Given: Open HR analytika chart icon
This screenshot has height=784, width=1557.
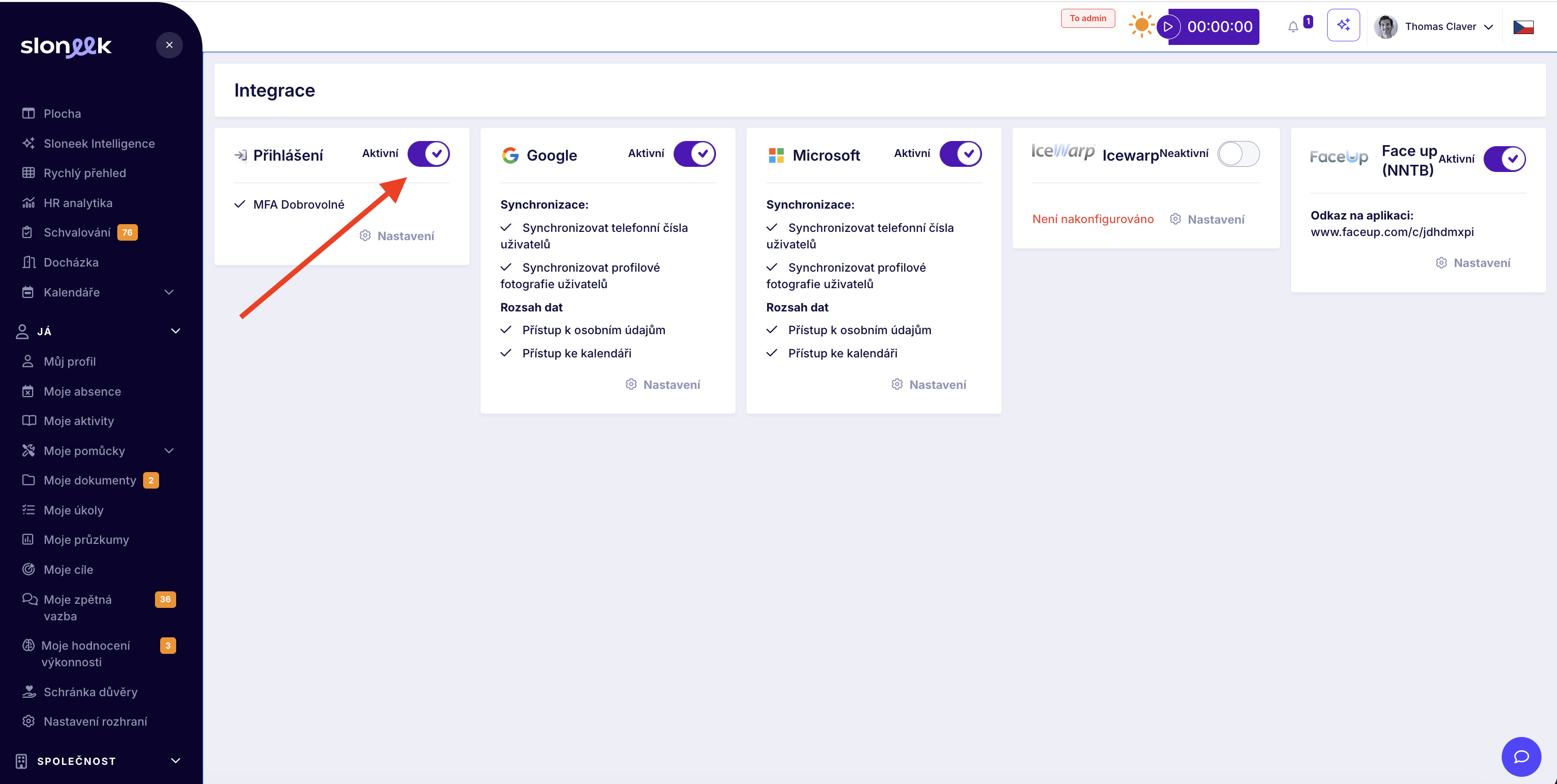Looking at the screenshot, I should pyautogui.click(x=28, y=202).
